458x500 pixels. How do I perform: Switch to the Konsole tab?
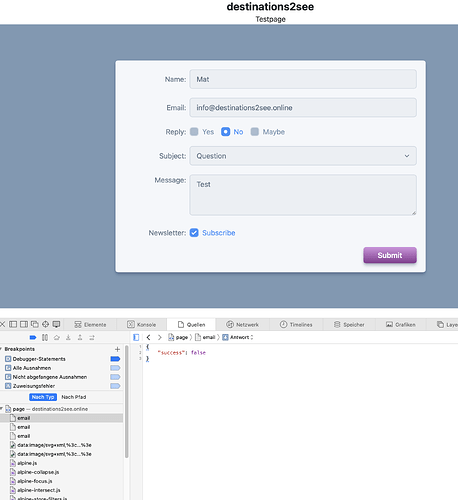click(x=142, y=324)
